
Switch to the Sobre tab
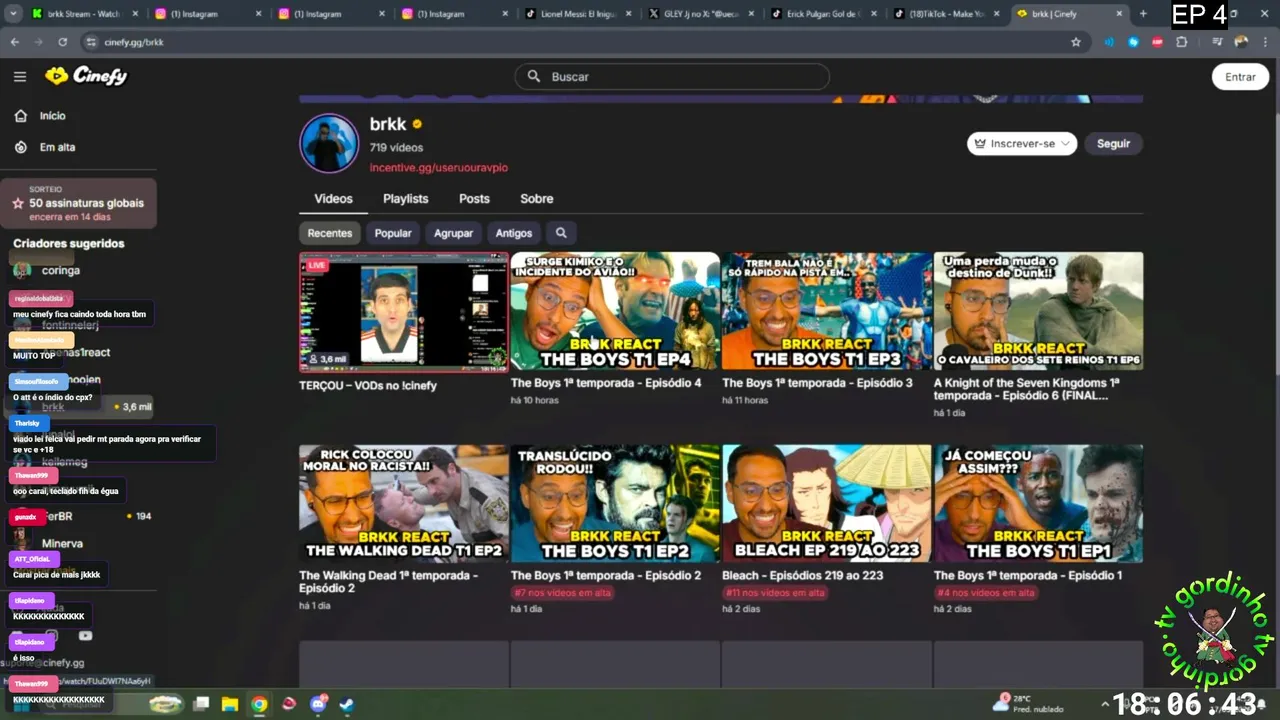click(536, 199)
